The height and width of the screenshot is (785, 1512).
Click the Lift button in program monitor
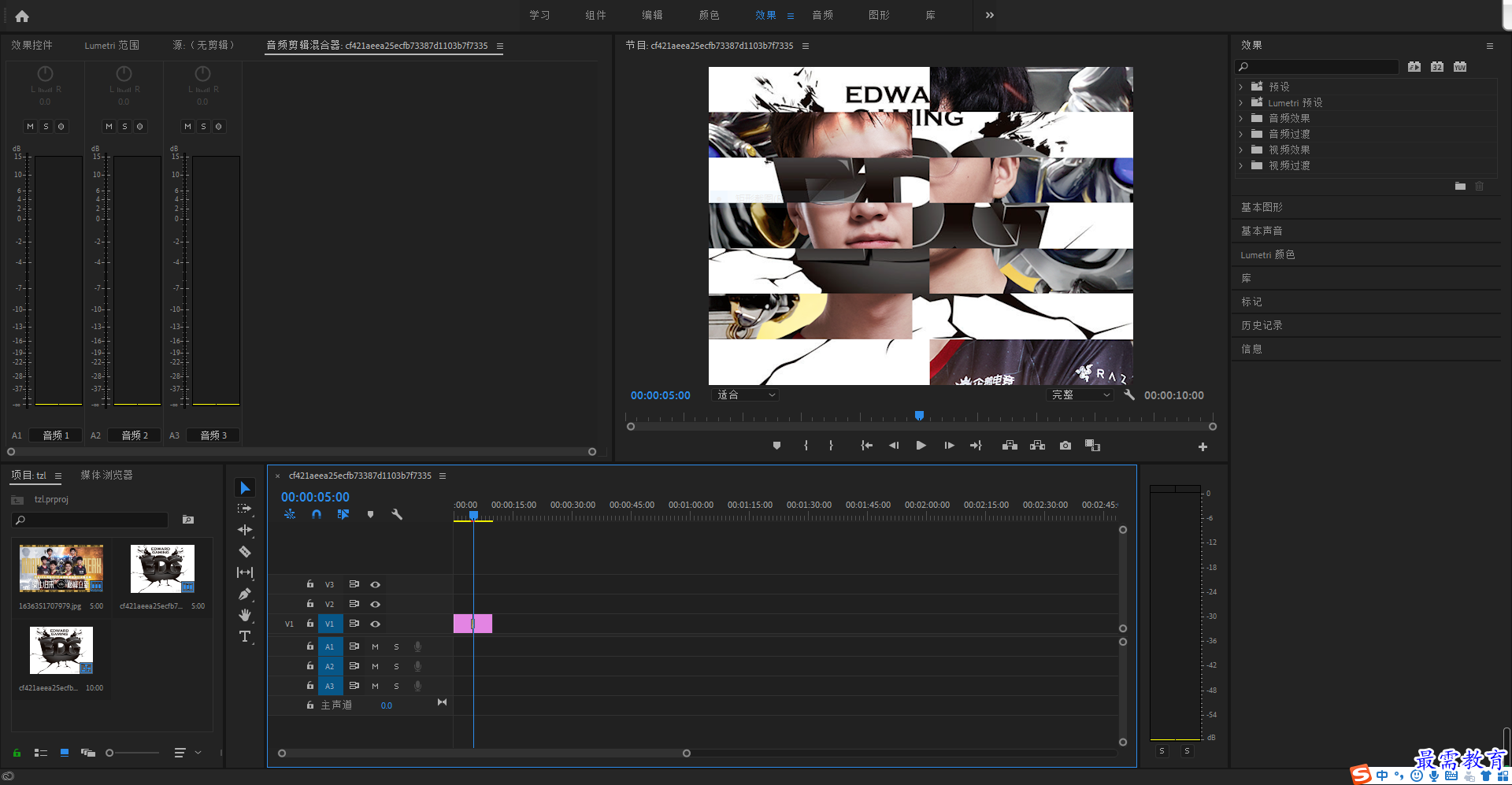1010,446
